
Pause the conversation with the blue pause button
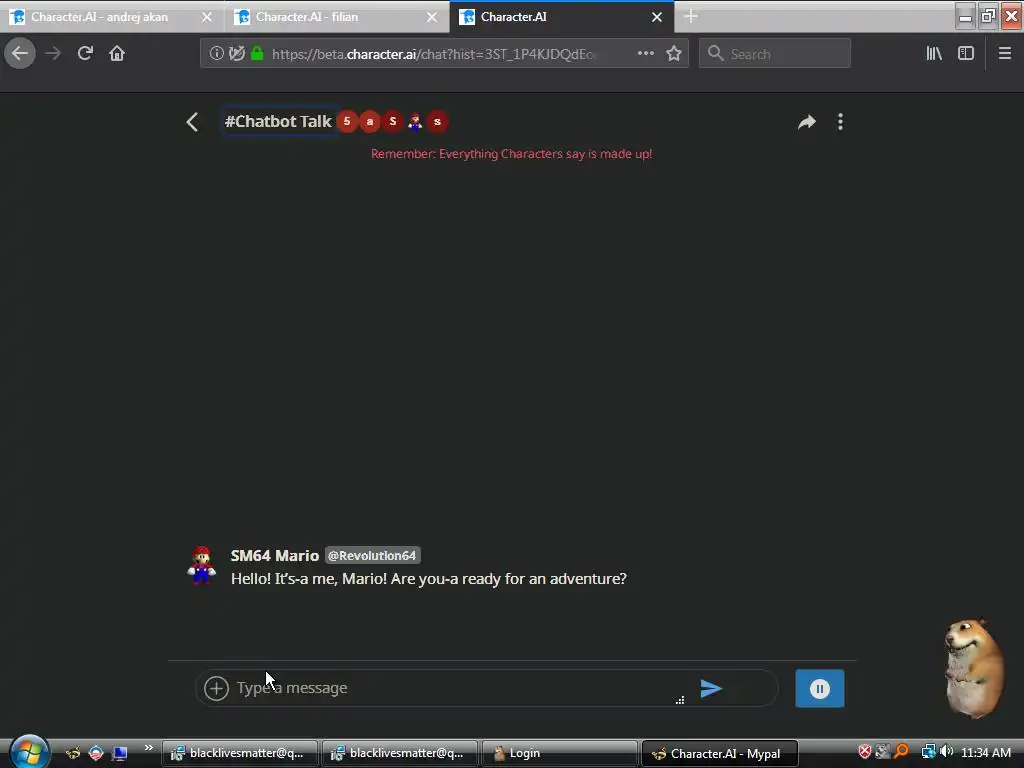pos(820,688)
